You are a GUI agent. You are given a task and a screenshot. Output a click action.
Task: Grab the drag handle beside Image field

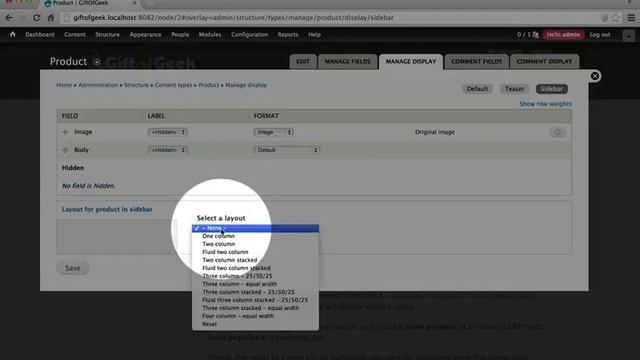(65, 132)
